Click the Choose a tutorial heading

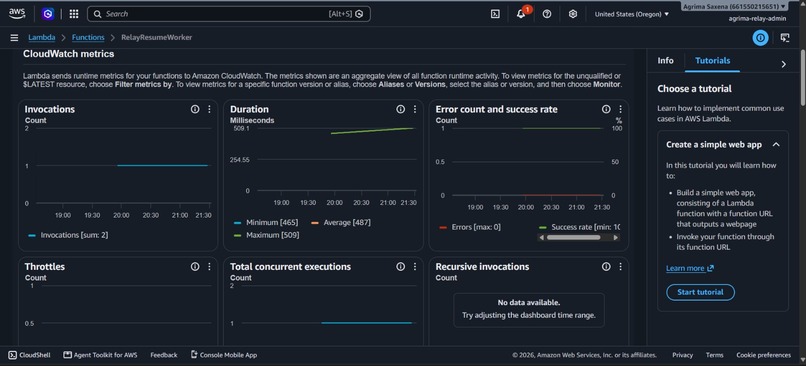coord(694,88)
